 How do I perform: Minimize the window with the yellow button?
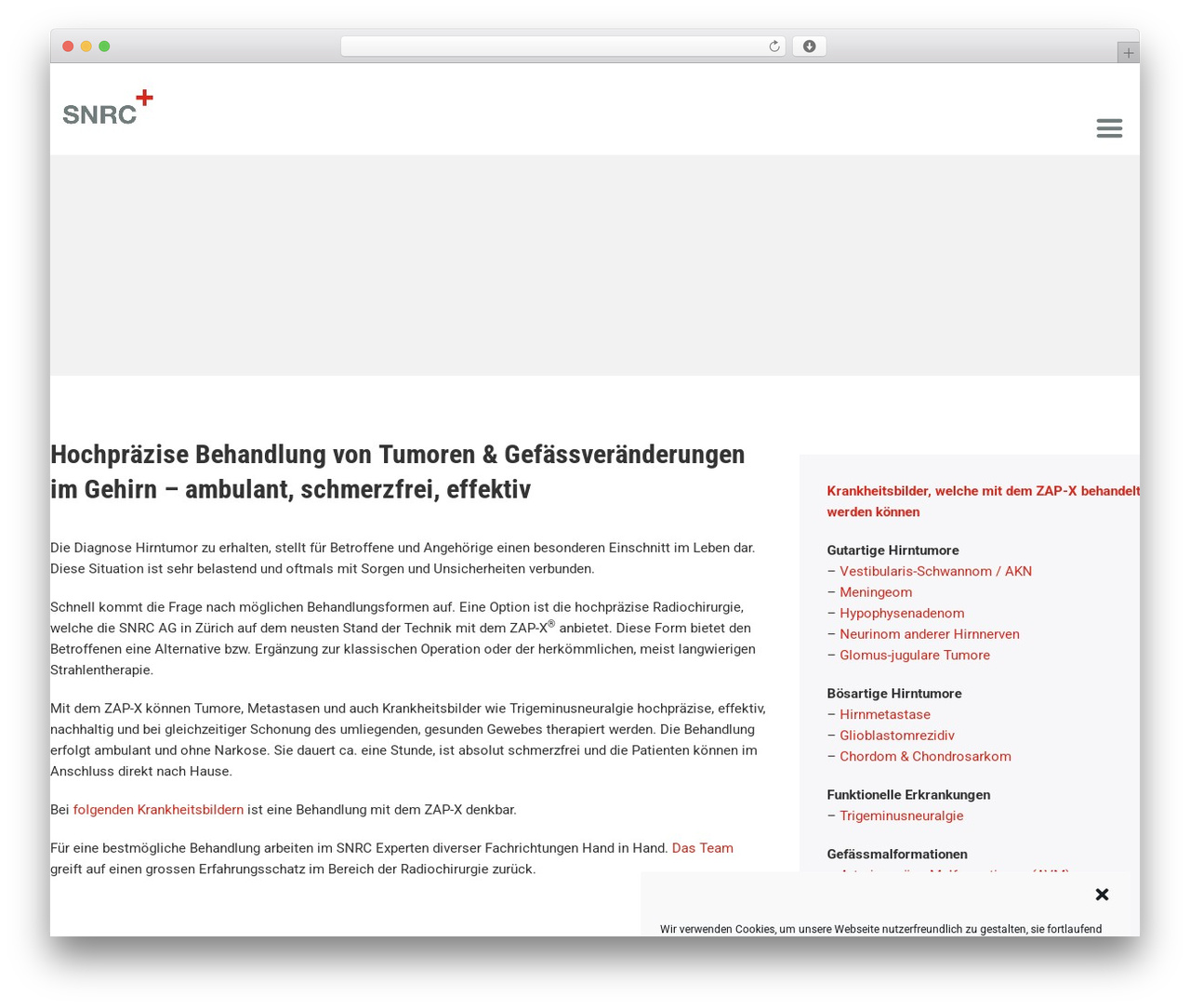(86, 46)
